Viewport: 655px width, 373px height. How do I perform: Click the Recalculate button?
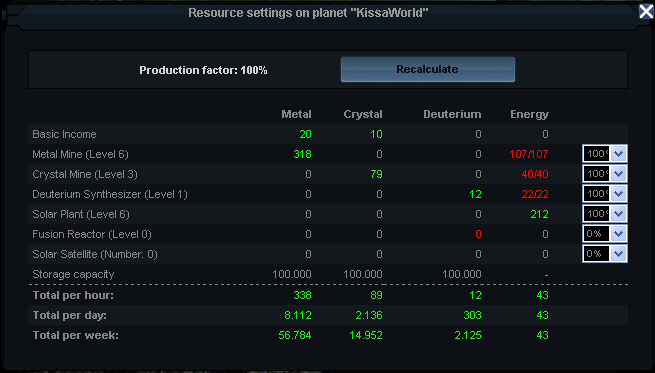428,69
